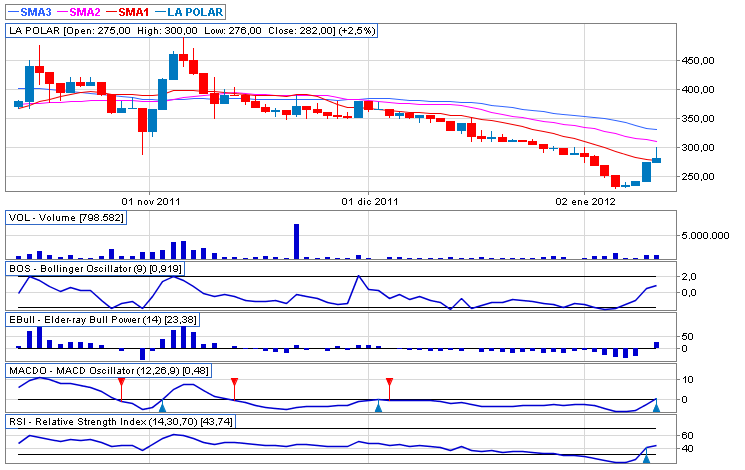Click the last blue candlestick on the price chart
745x470 pixels.
click(657, 158)
